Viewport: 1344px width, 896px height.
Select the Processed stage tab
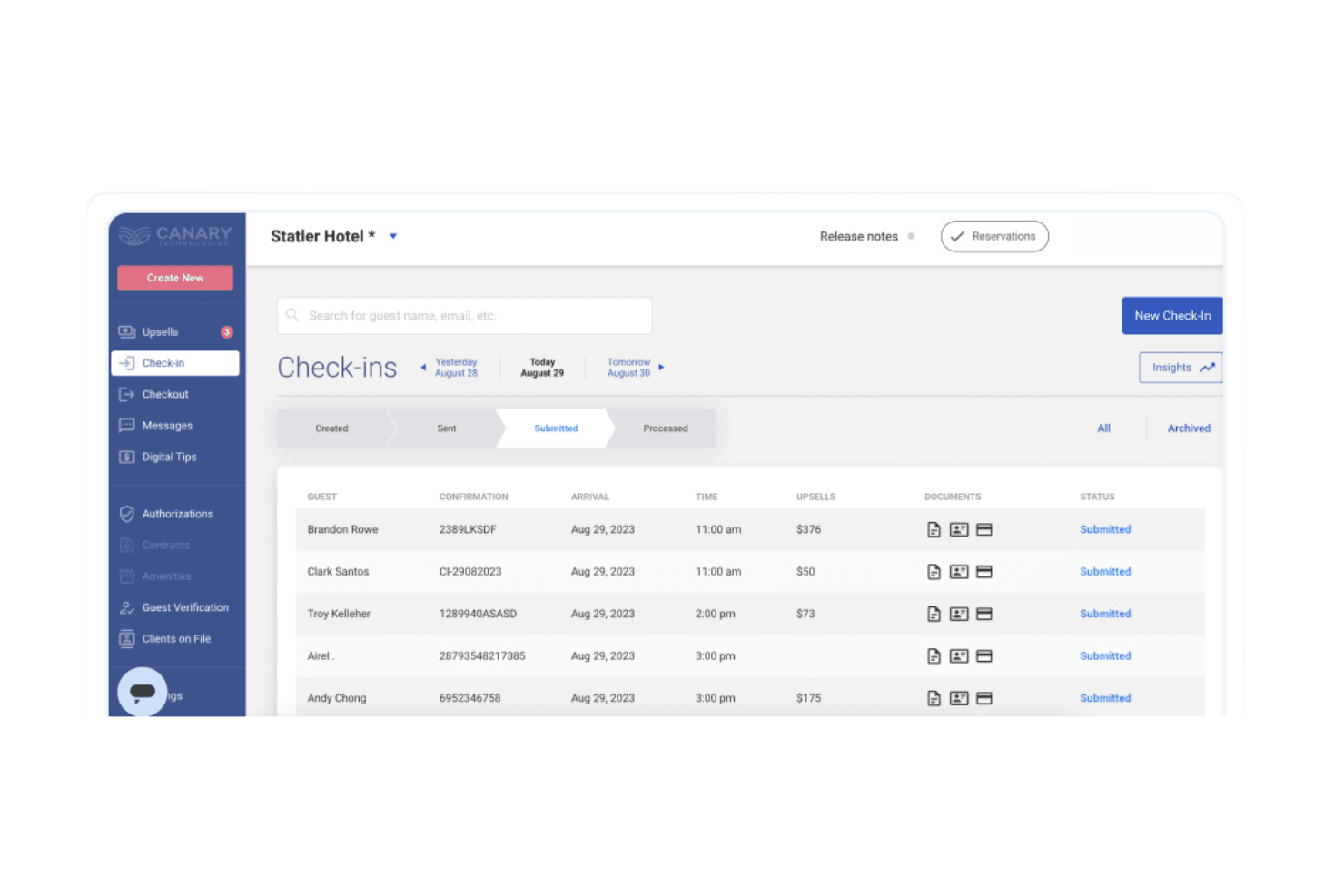point(666,428)
